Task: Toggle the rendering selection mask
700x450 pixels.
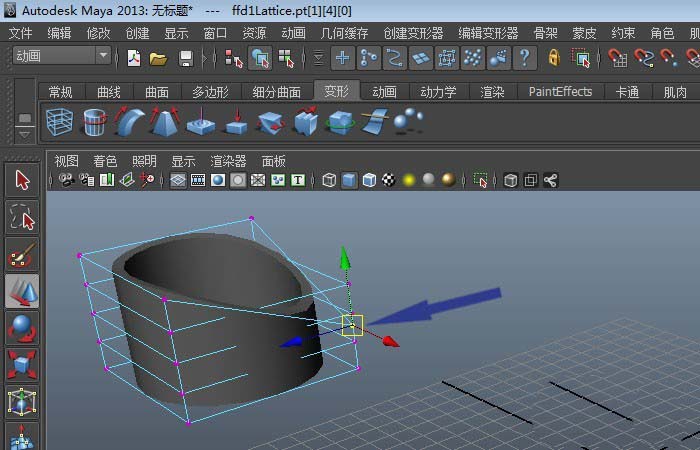Action: click(499, 58)
